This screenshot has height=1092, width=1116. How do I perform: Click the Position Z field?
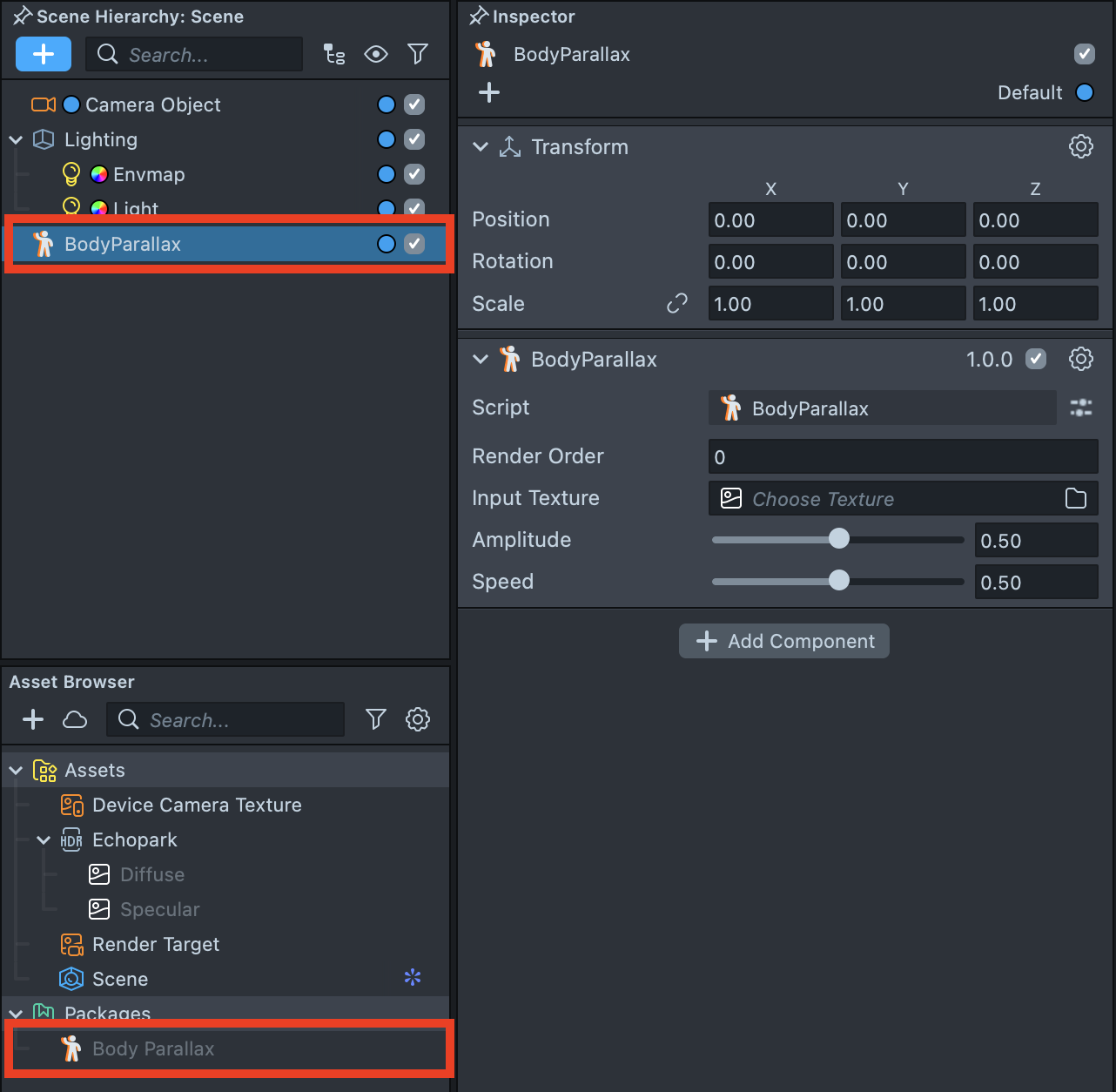pyautogui.click(x=1035, y=219)
